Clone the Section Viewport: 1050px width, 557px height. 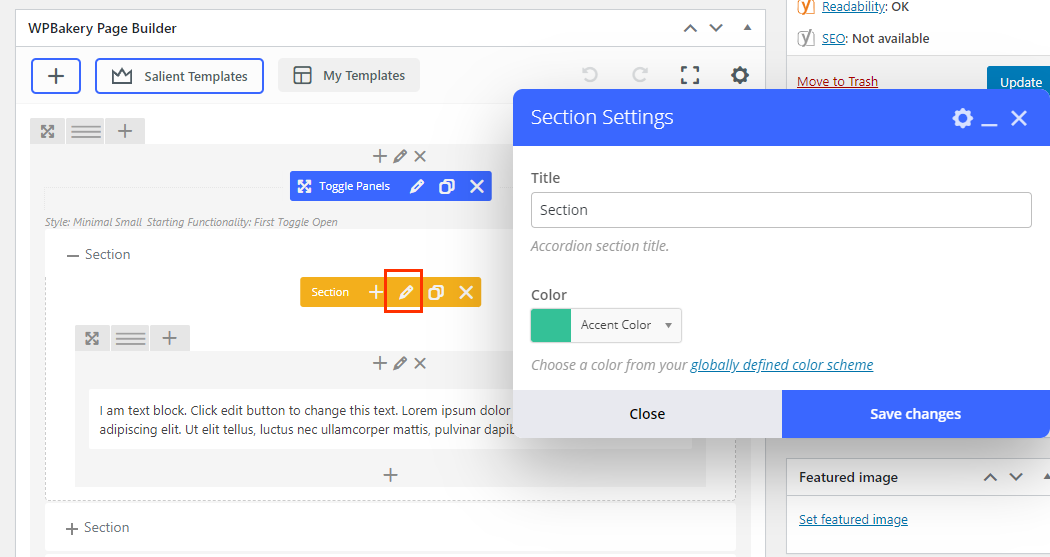[436, 292]
